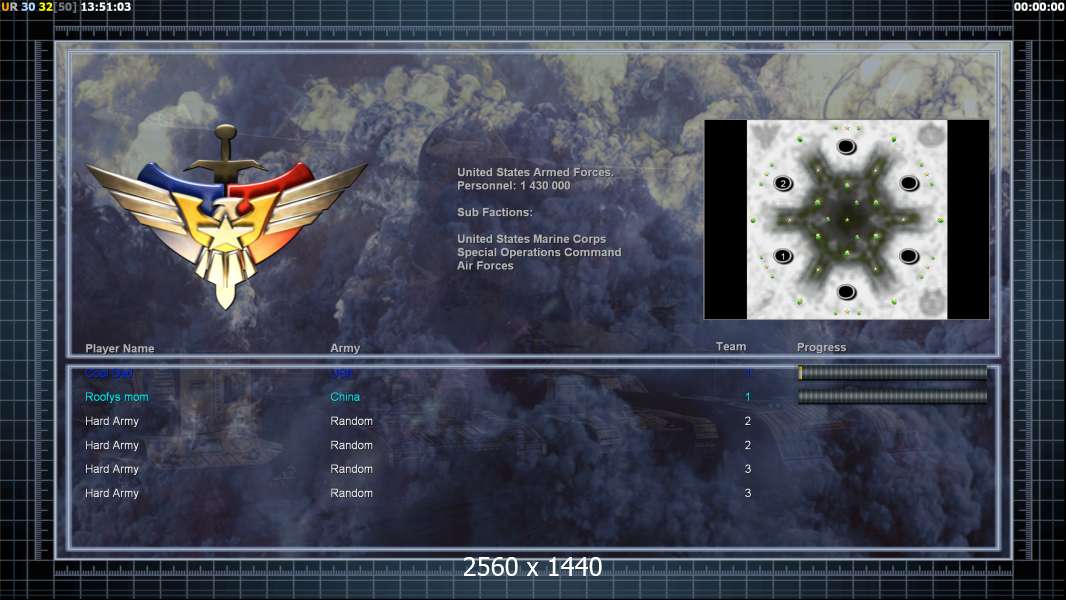Click the China army entry

click(345, 397)
